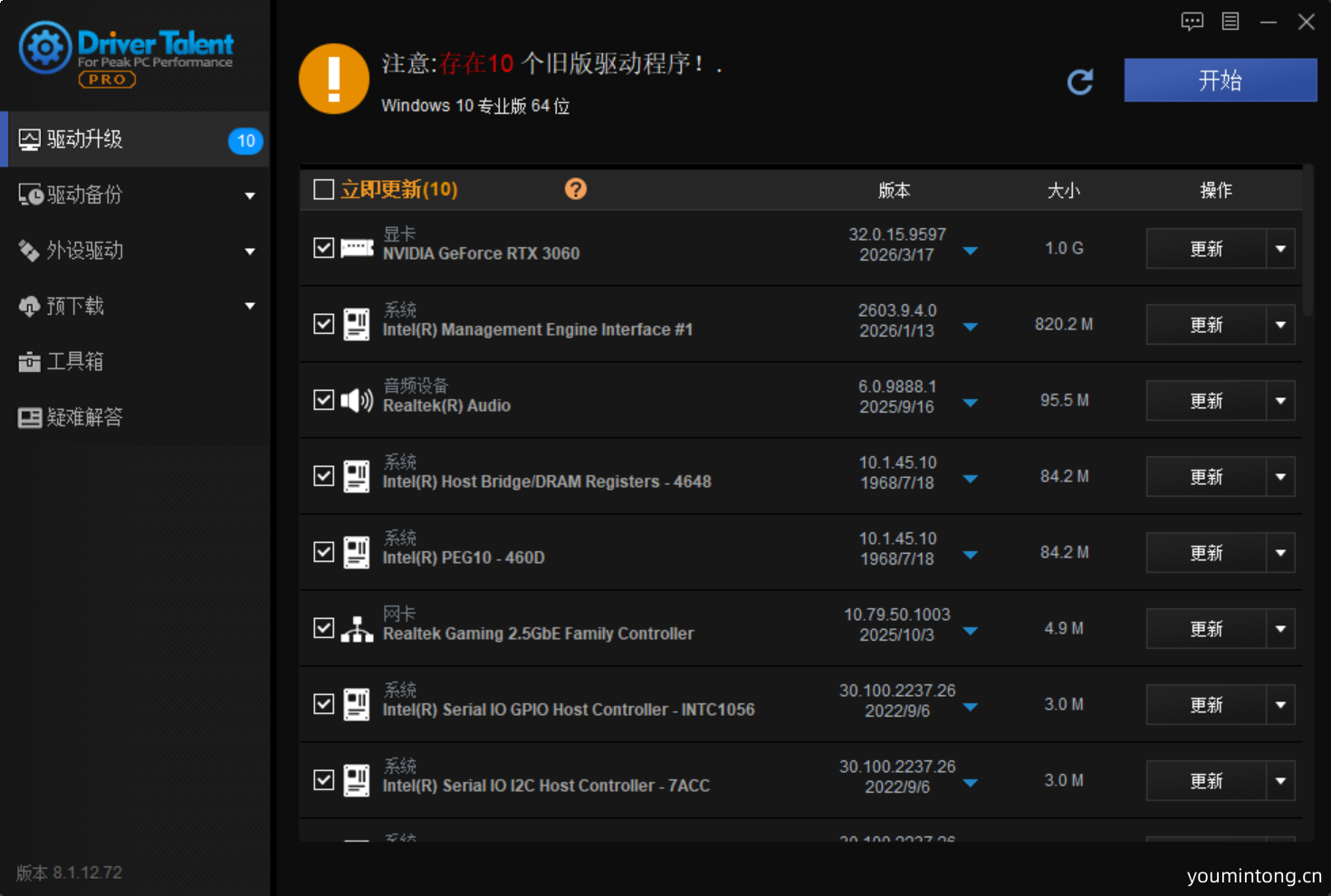Viewport: 1331px width, 896px height.
Task: Open the 工具箱 sidebar section
Action: click(74, 362)
